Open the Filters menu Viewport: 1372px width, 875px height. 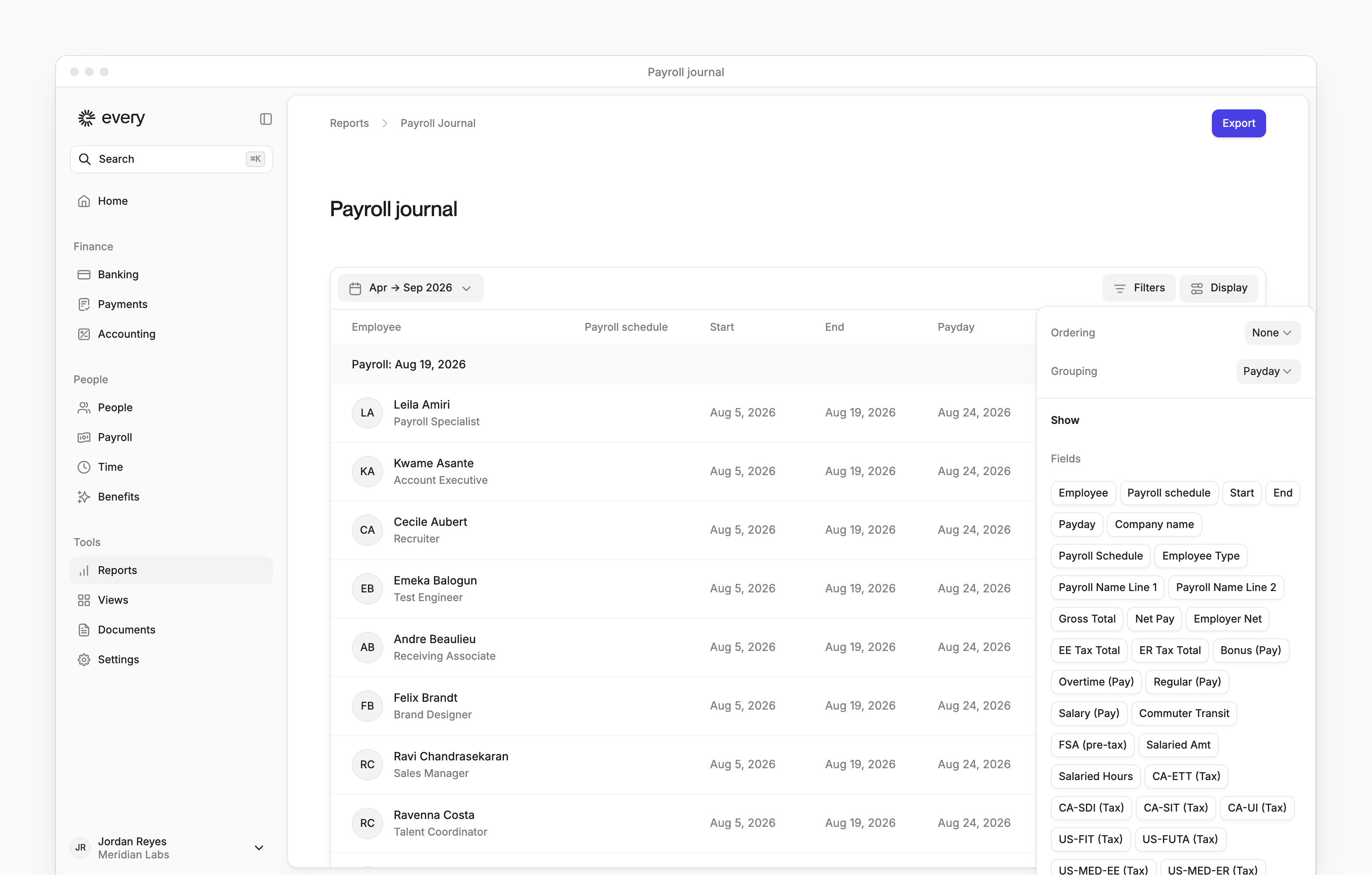click(1138, 288)
